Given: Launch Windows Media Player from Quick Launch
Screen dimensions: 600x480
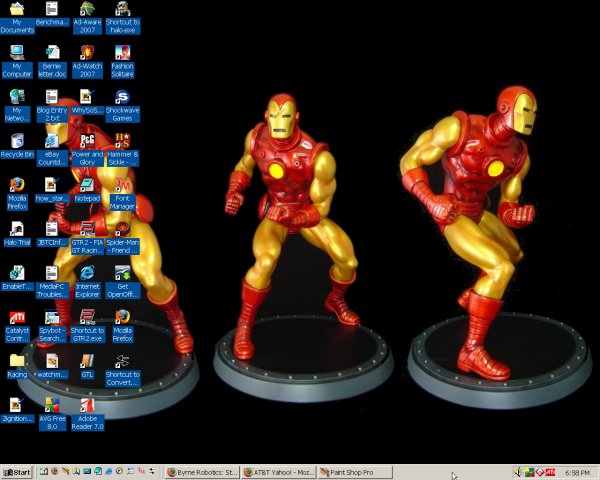Looking at the screenshot, I should (120, 471).
